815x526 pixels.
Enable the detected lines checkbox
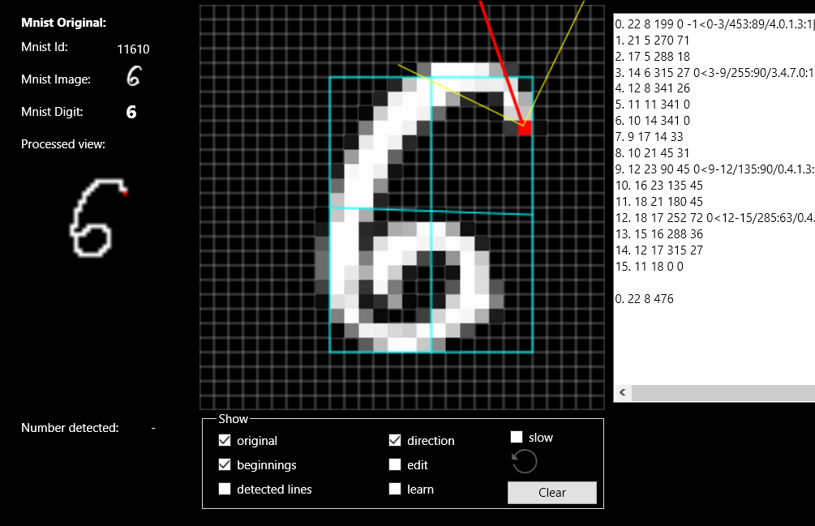coord(225,489)
